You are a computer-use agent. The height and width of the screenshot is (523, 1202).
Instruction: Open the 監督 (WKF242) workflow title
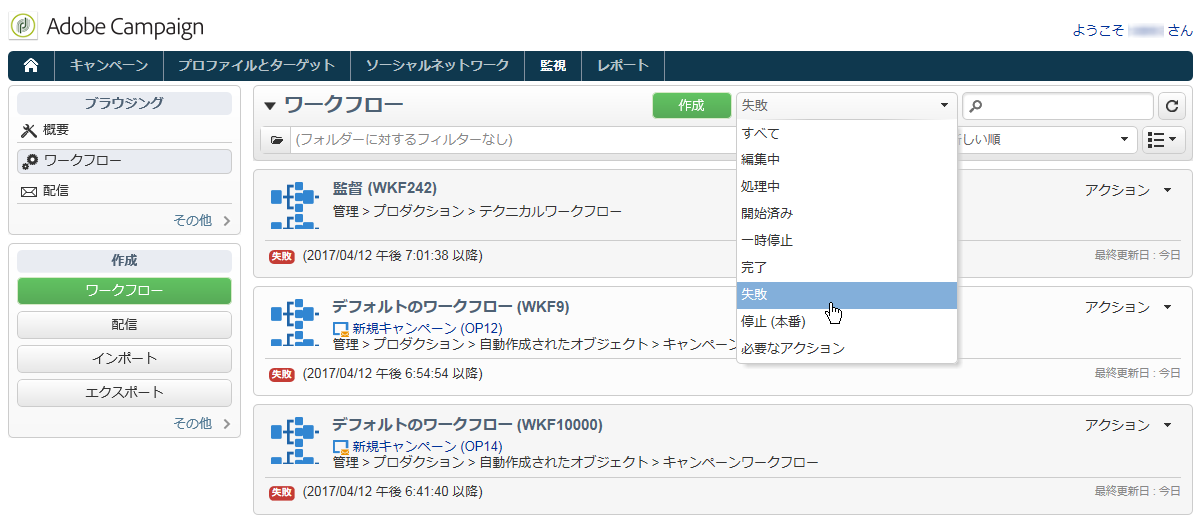coord(385,188)
